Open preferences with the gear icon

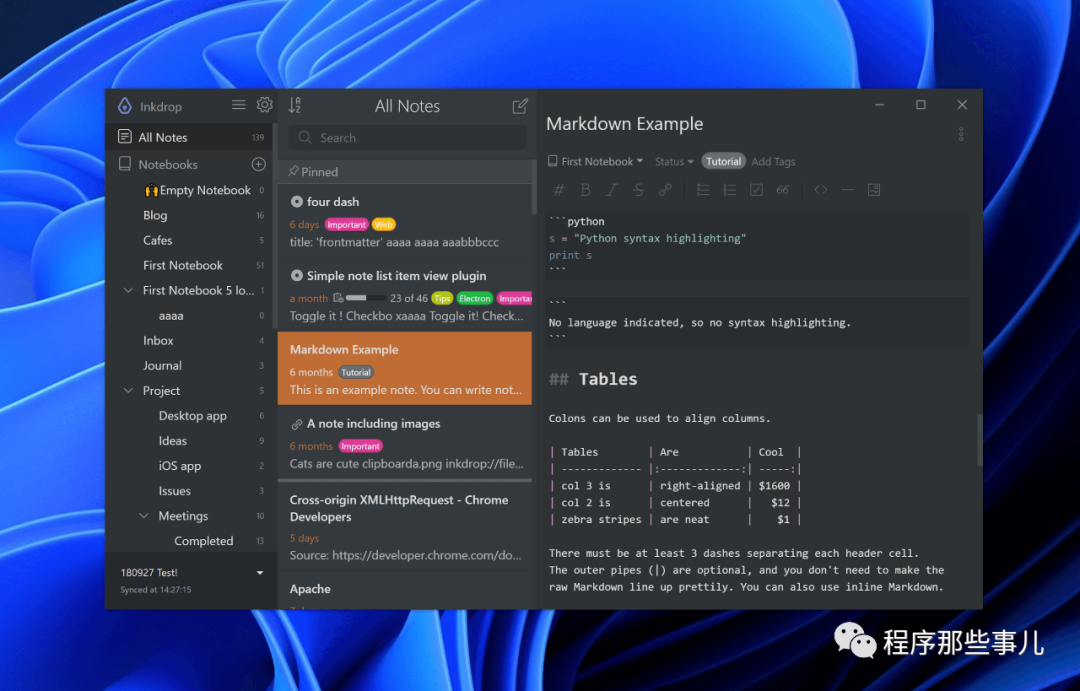tap(264, 105)
